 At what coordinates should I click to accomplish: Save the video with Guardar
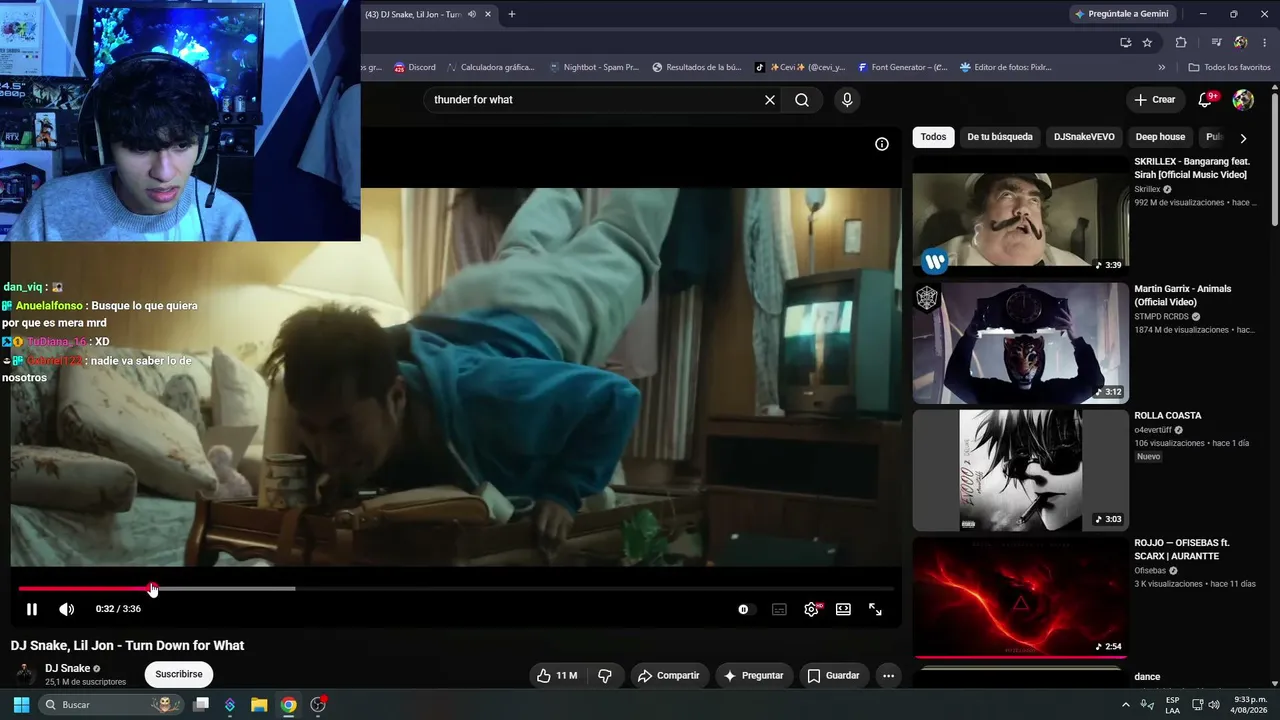833,676
